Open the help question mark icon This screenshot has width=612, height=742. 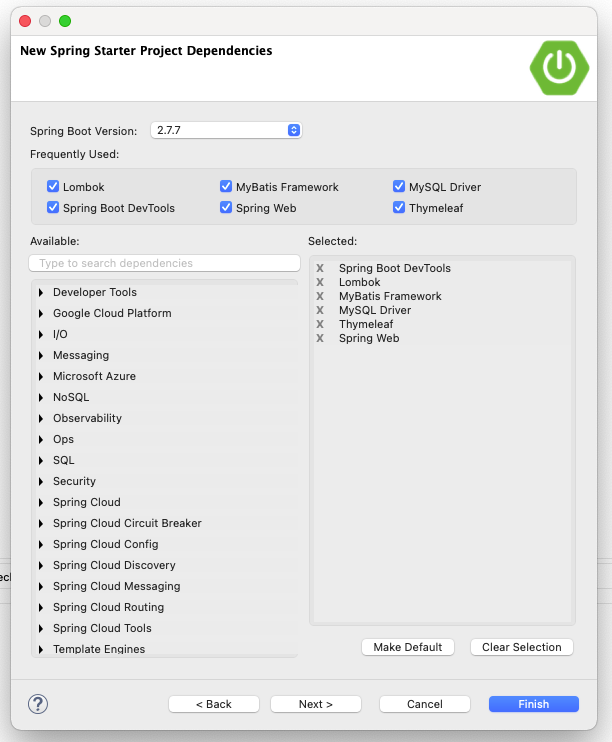tap(38, 704)
